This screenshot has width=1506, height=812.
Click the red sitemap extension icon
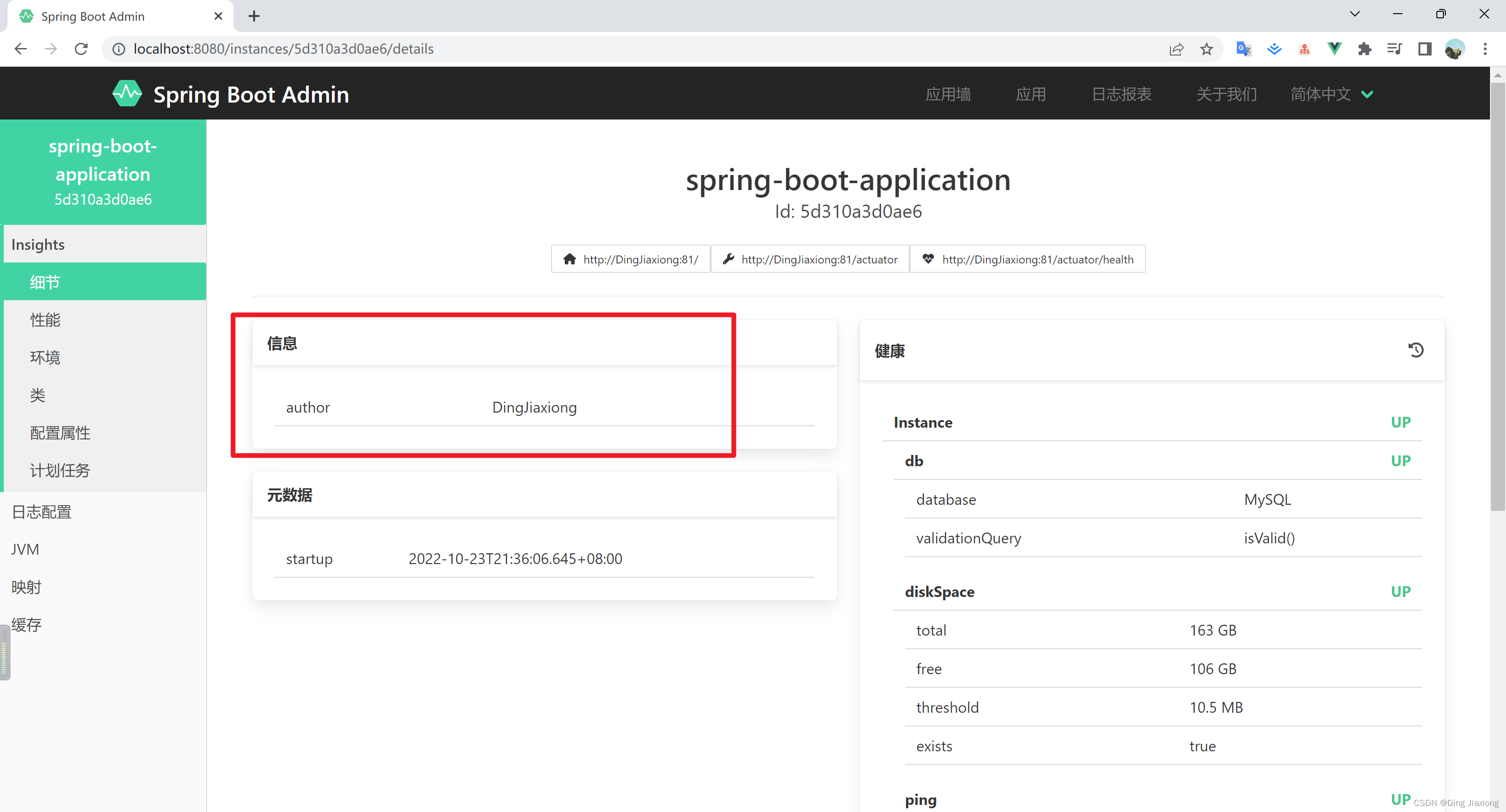pos(1304,49)
